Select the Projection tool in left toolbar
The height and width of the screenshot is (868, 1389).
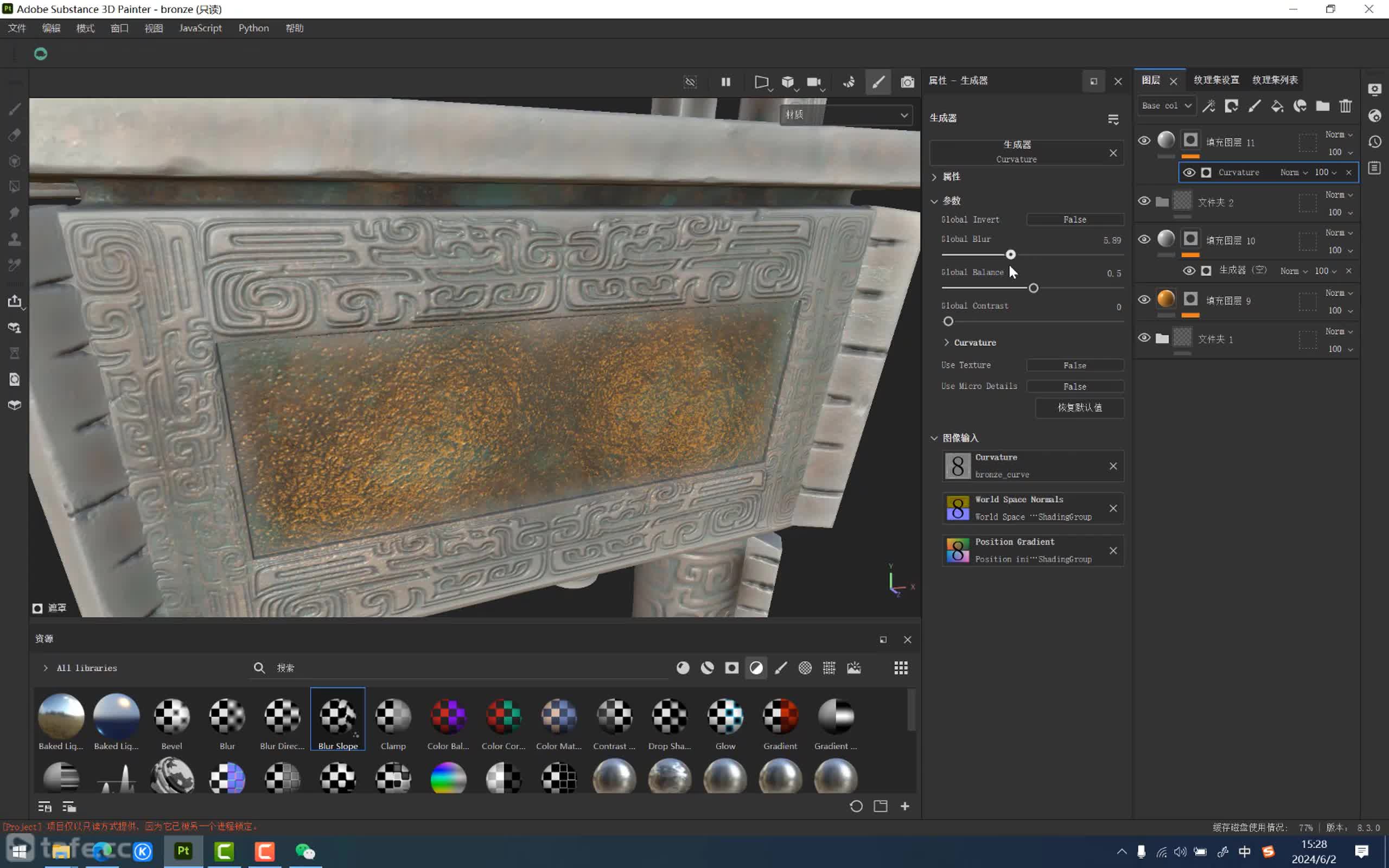click(x=15, y=161)
